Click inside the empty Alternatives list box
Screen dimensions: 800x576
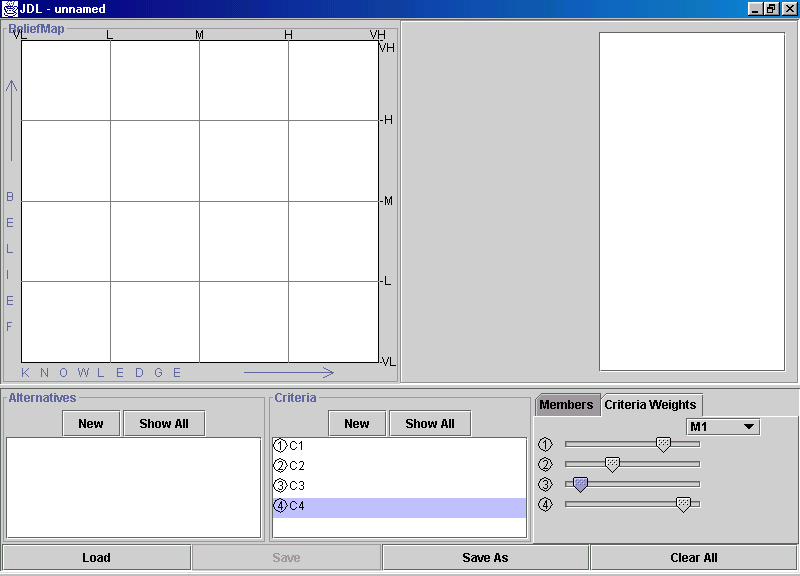(x=134, y=487)
